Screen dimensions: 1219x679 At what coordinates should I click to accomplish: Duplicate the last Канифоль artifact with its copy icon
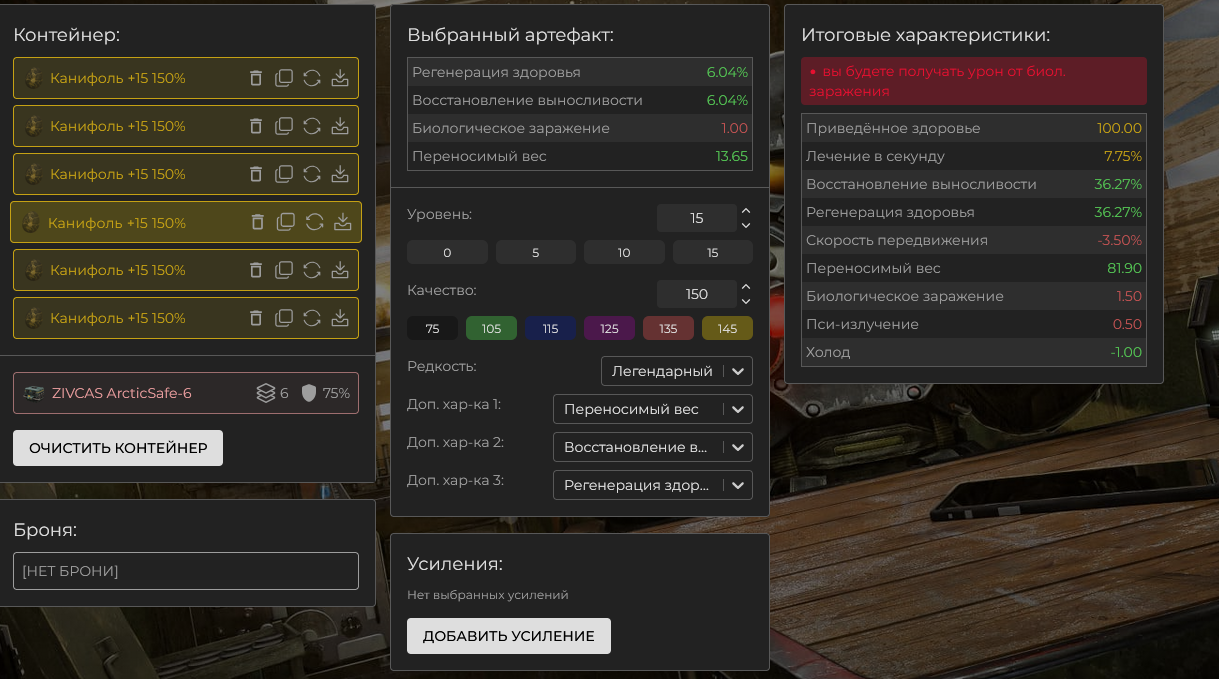point(284,318)
